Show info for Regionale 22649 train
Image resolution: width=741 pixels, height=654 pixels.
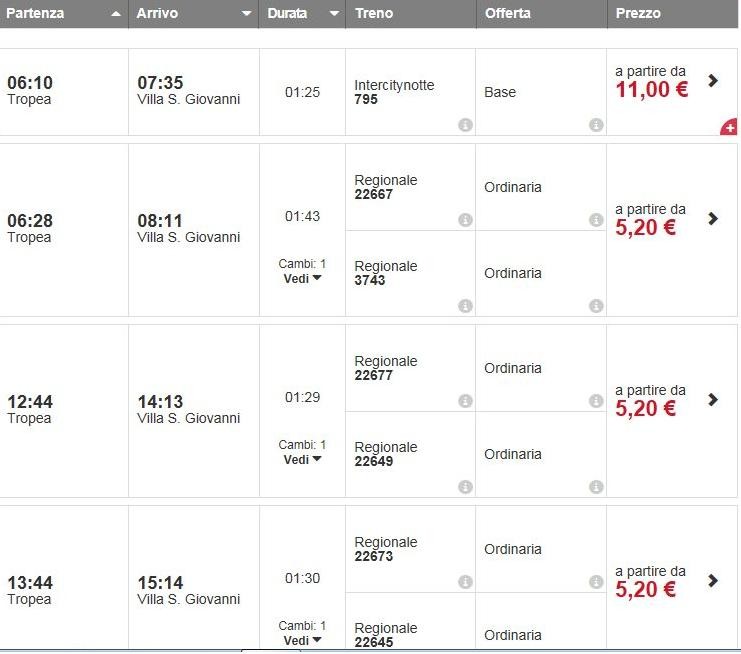[465, 487]
